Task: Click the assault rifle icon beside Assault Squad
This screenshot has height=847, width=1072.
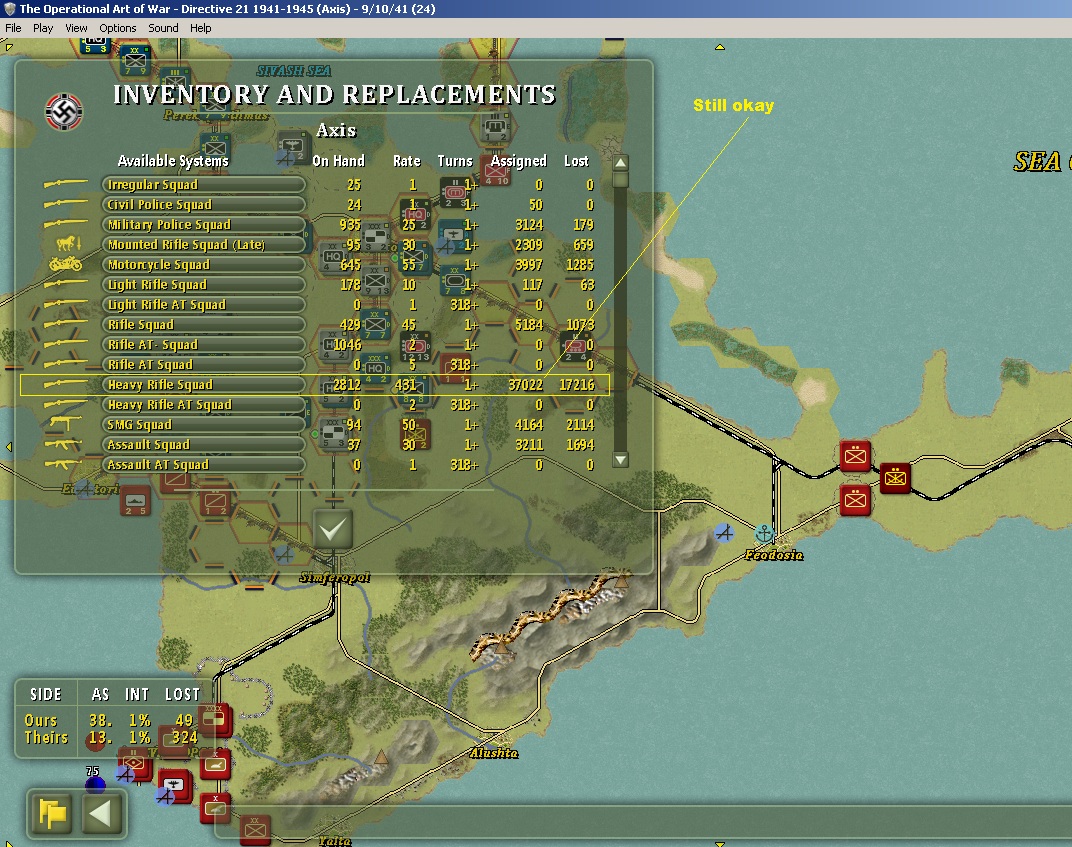Action: pos(64,444)
